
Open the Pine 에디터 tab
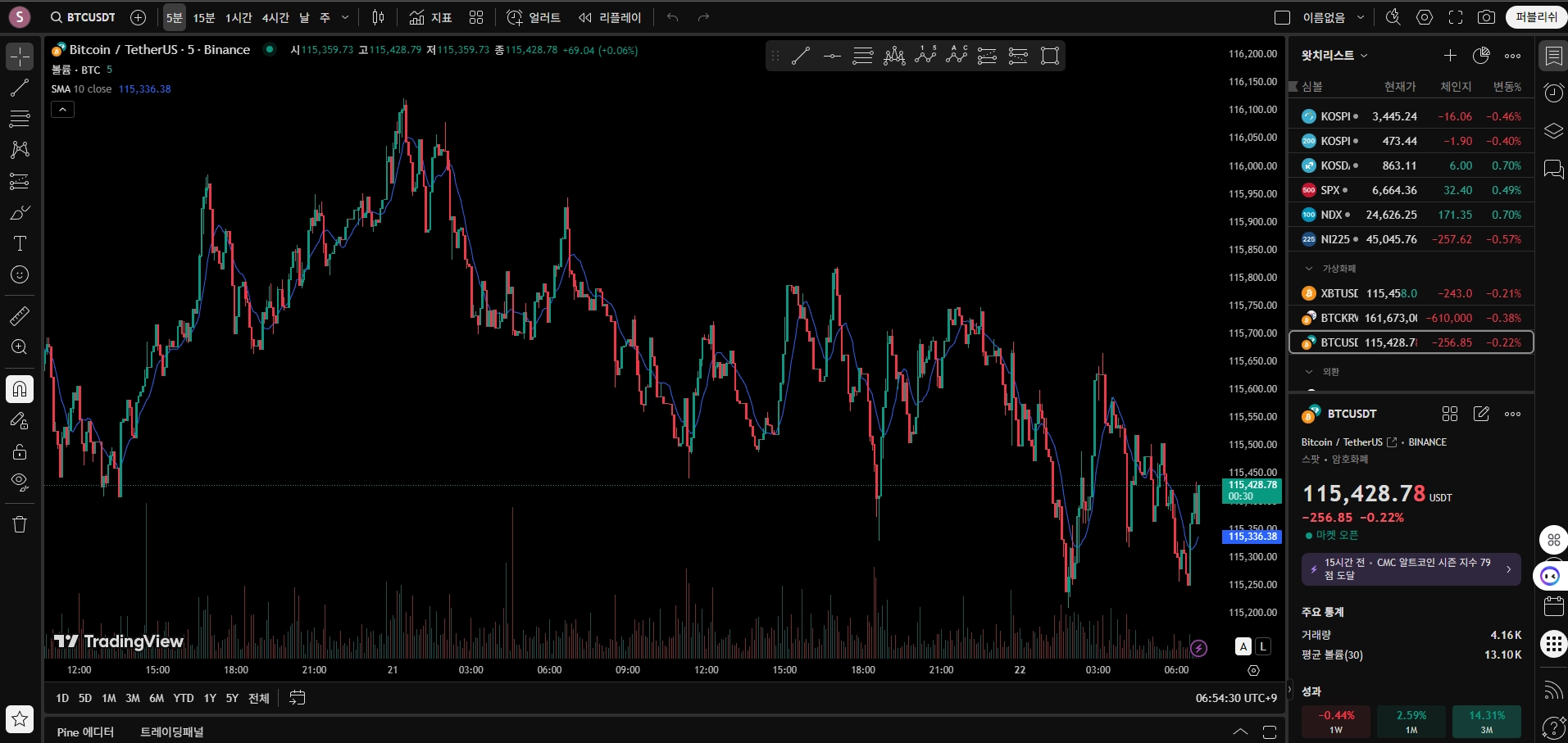point(85,732)
